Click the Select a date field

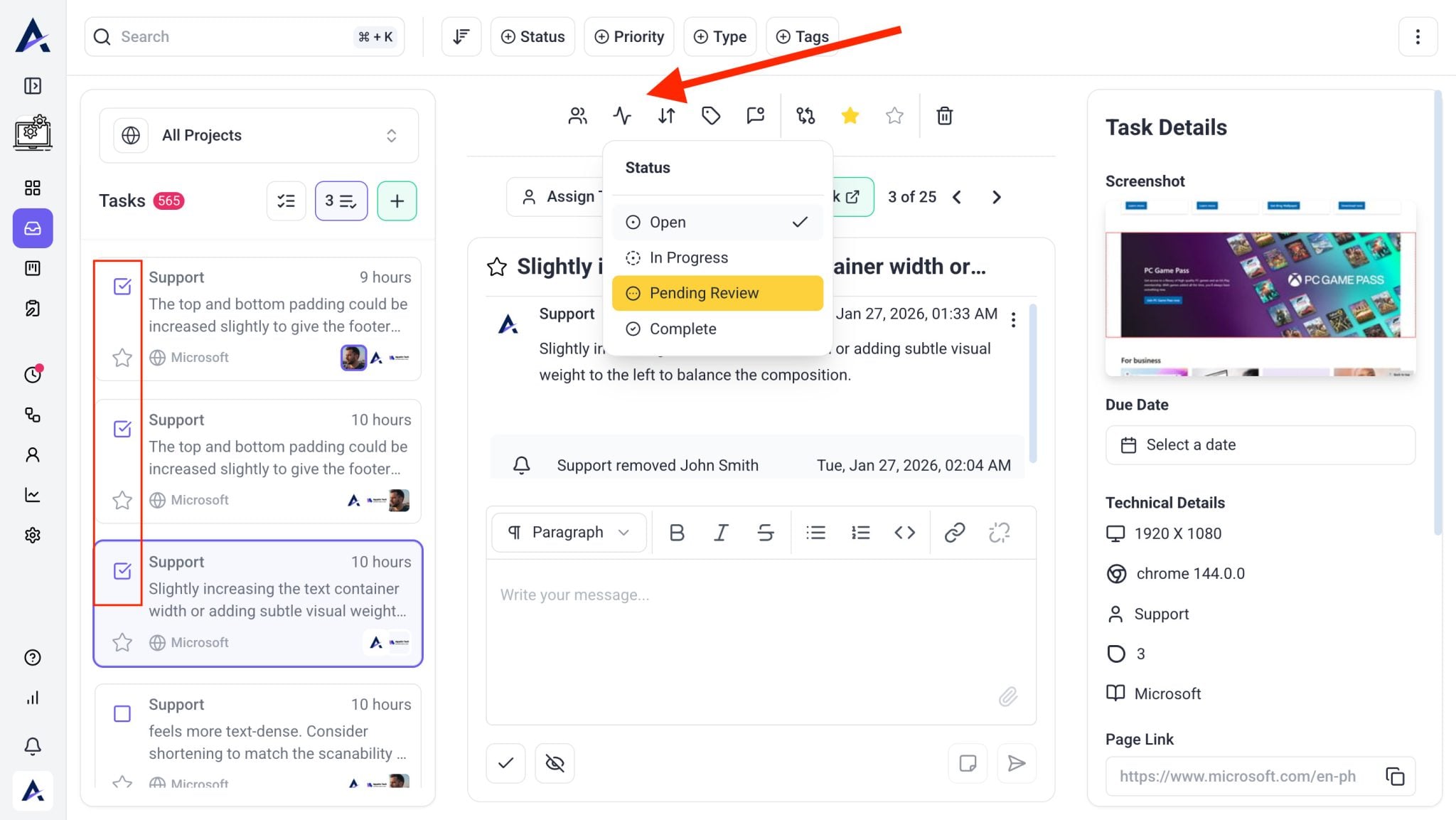click(1260, 444)
